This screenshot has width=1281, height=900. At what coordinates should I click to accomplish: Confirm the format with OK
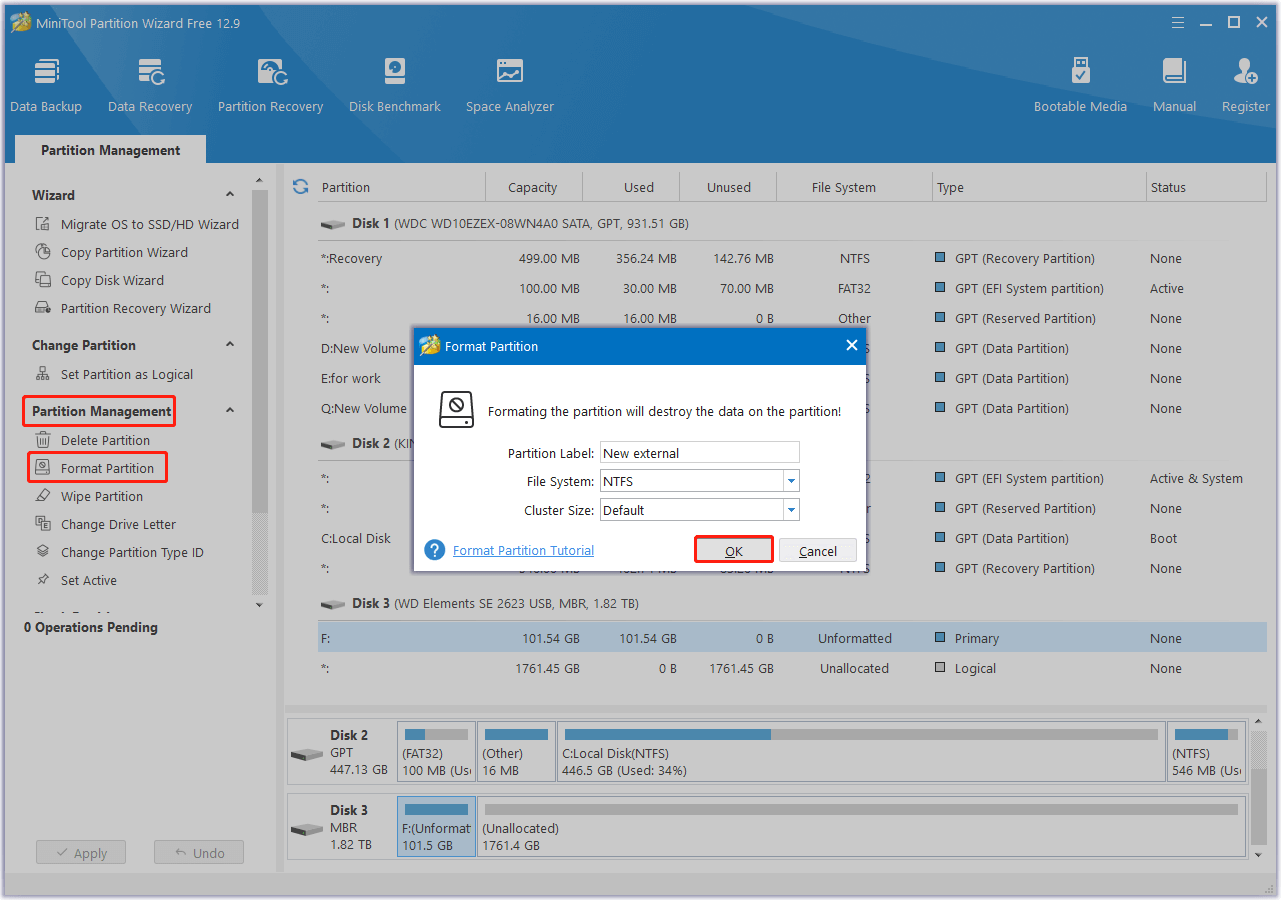(733, 551)
